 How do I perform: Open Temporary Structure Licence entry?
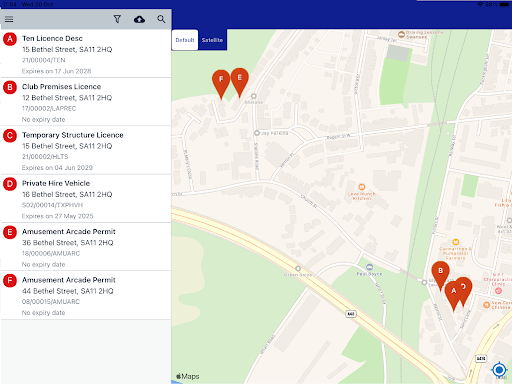(86, 150)
